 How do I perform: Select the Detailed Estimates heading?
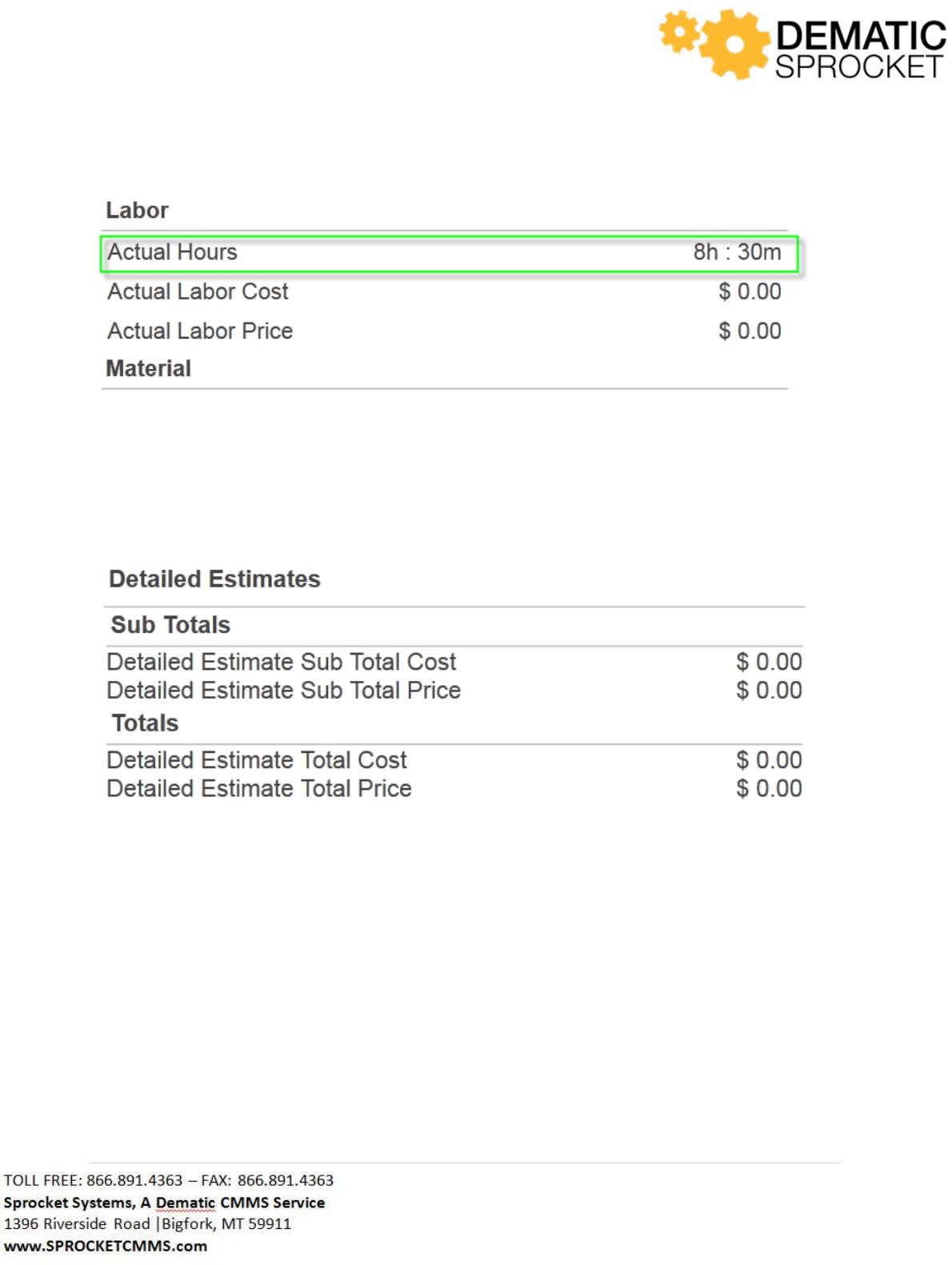(214, 579)
